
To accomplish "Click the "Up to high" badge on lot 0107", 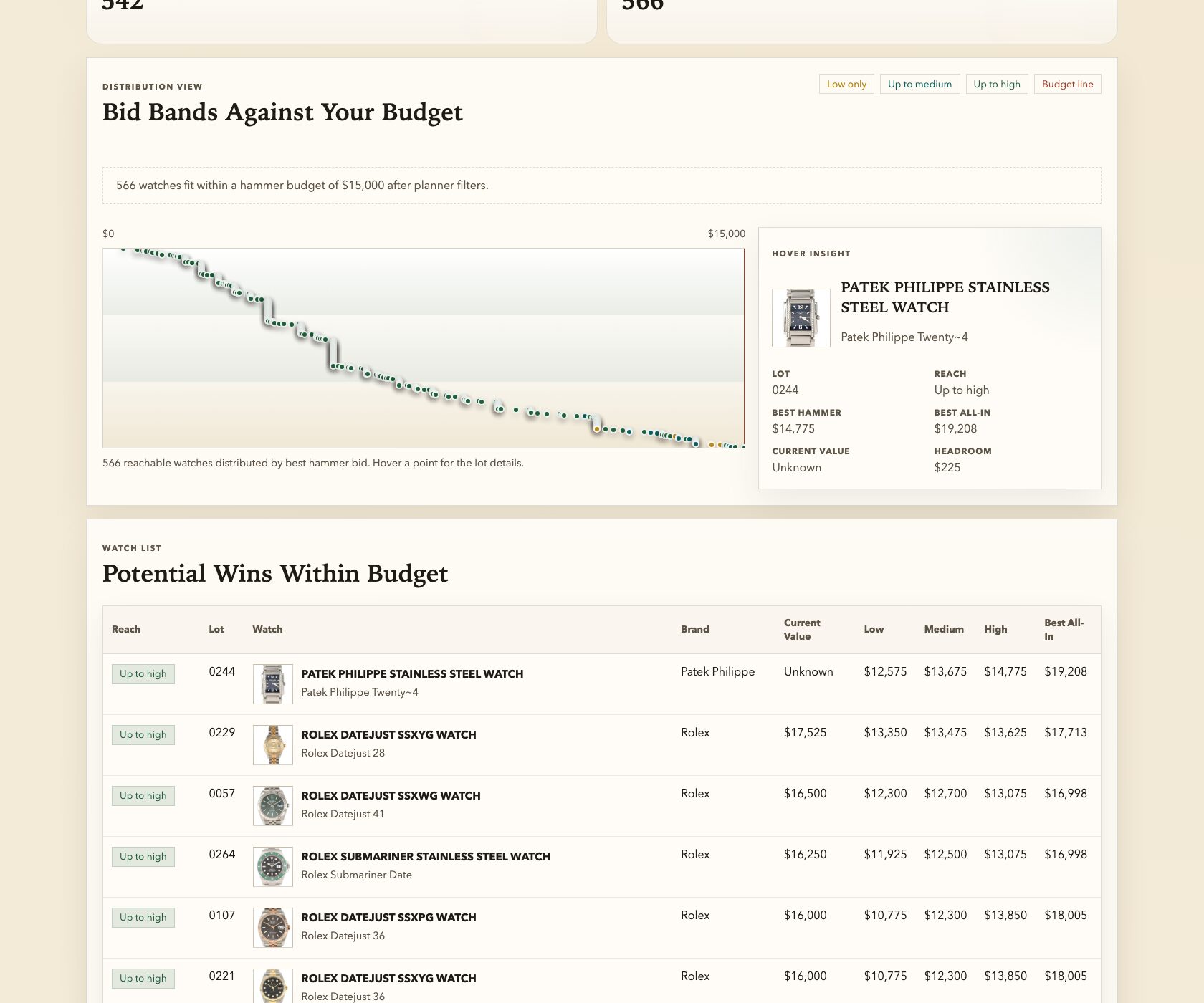I will pyautogui.click(x=143, y=917).
